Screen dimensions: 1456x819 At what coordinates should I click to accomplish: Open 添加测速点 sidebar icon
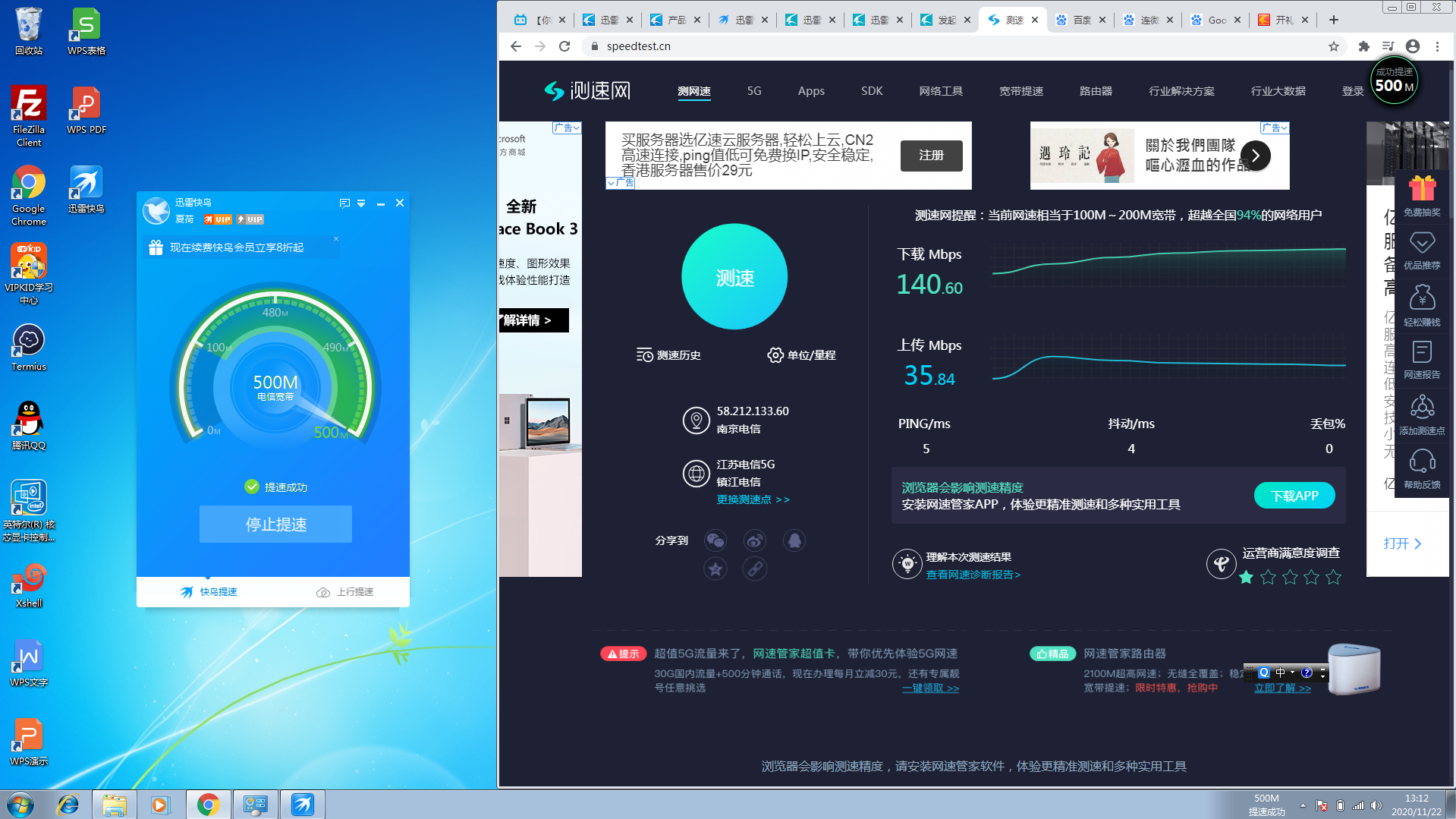pyautogui.click(x=1422, y=414)
